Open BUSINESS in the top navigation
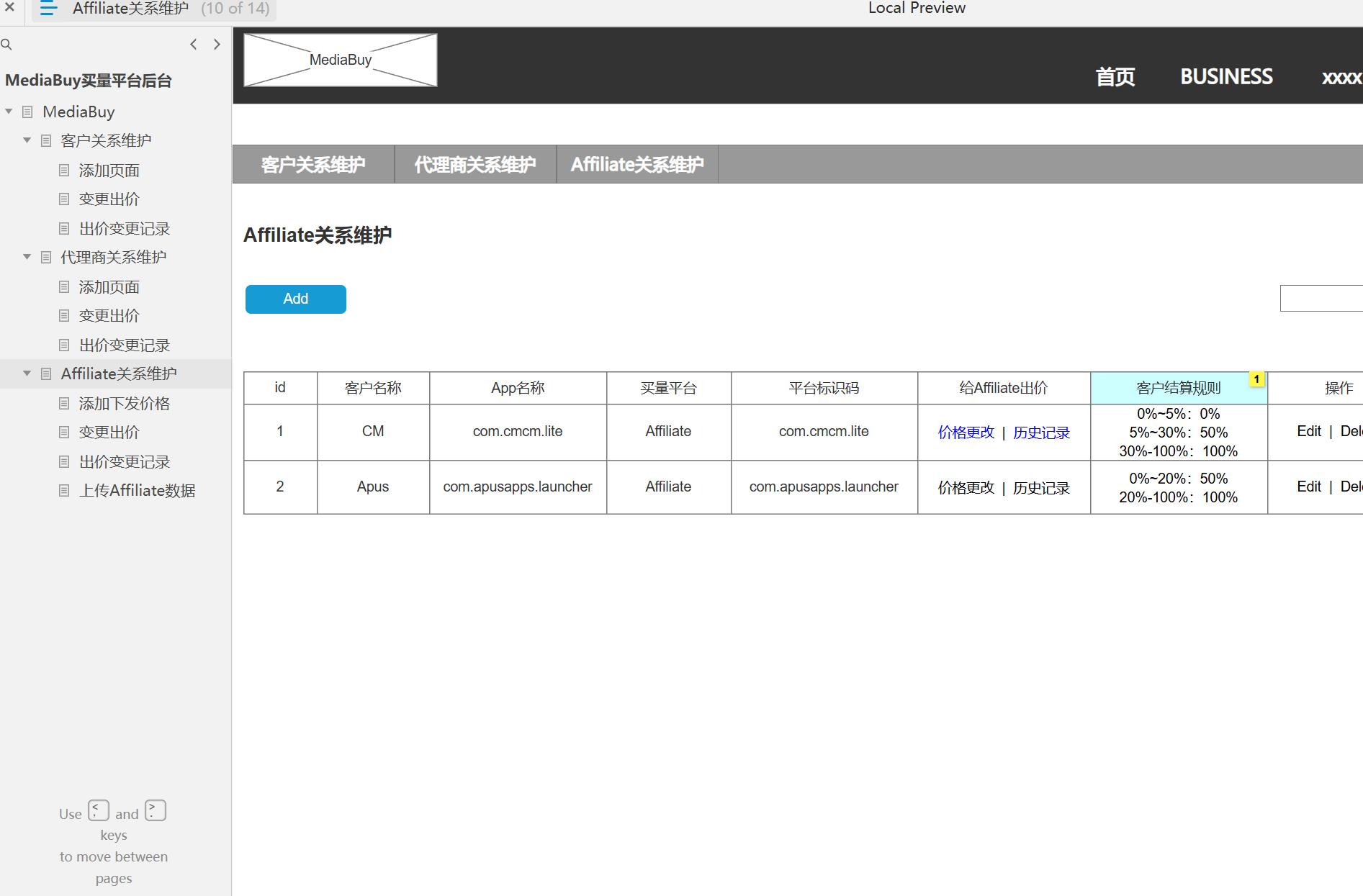Image resolution: width=1363 pixels, height=896 pixels. click(x=1226, y=77)
